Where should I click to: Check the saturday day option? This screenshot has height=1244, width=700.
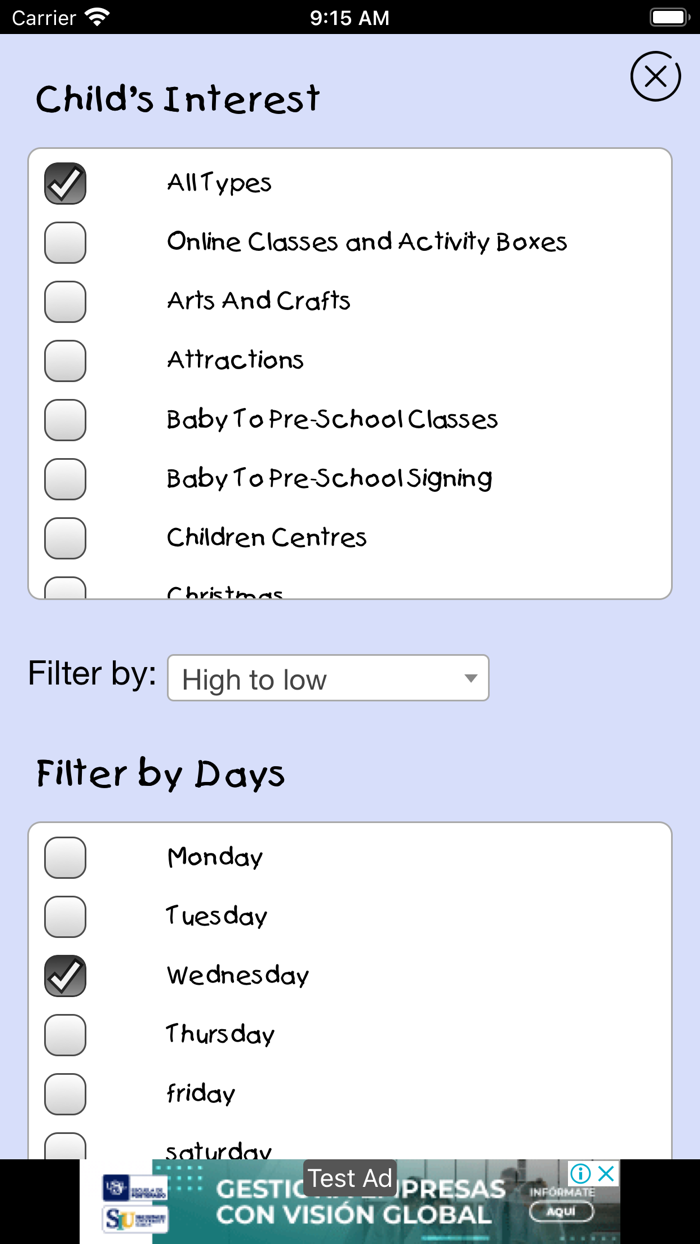[x=64, y=1147]
